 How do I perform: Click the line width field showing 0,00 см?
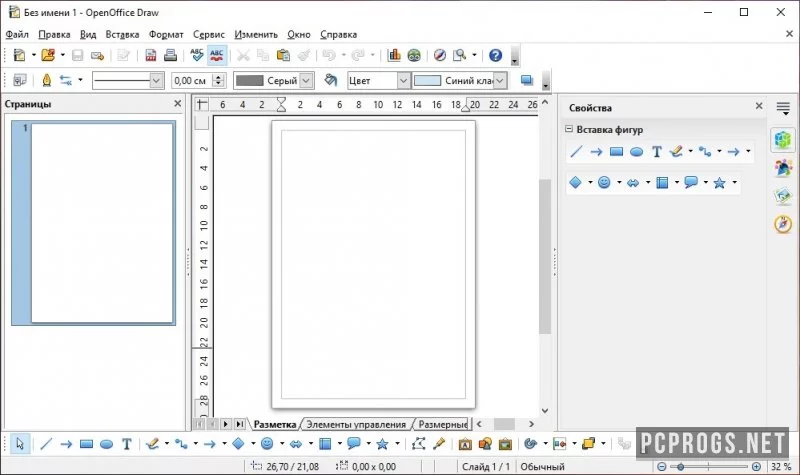tap(192, 80)
